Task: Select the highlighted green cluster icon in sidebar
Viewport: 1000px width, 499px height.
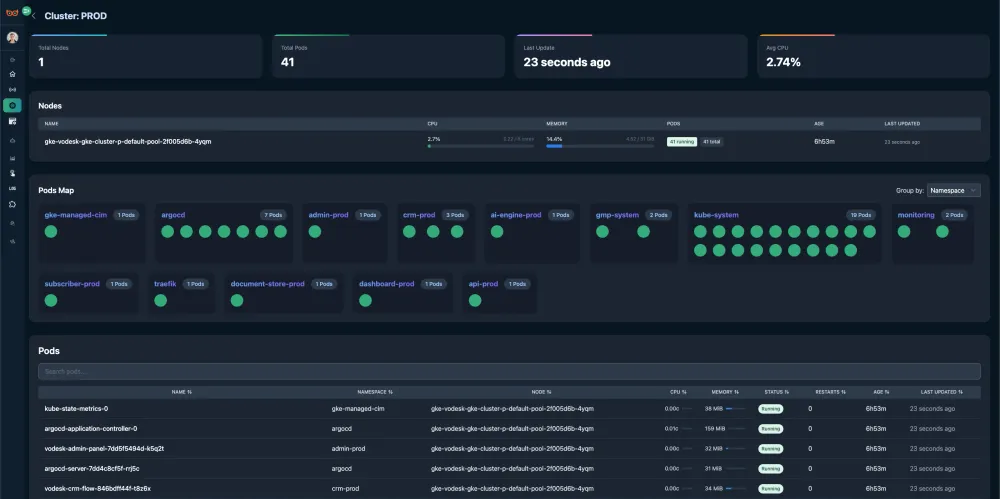Action: point(12,105)
